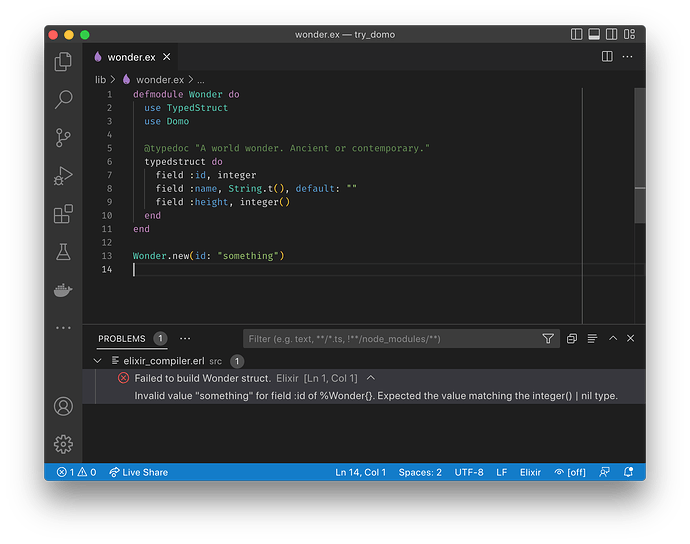Toggle problems view as table or tree
690x544 pixels.
[592, 338]
